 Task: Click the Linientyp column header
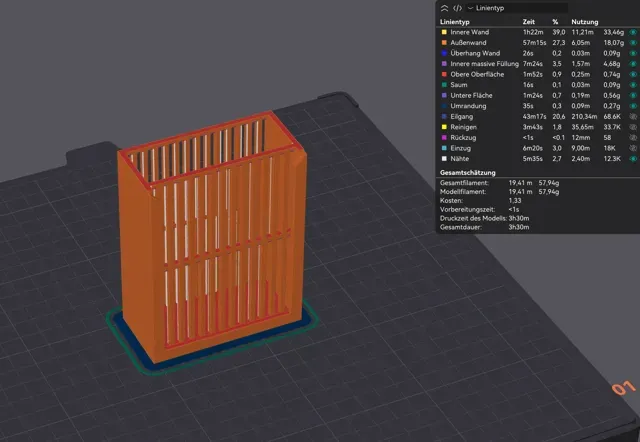(x=454, y=22)
